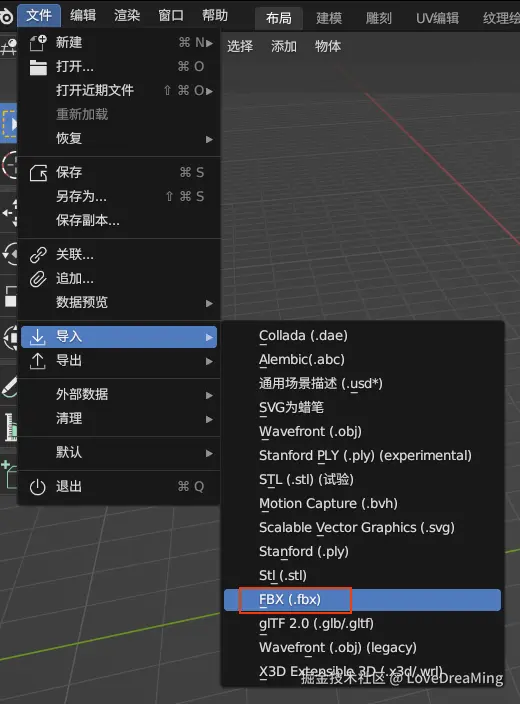Viewport: 520px width, 704px height.
Task: Choose 另存为... menu entry
Action: pos(119,196)
